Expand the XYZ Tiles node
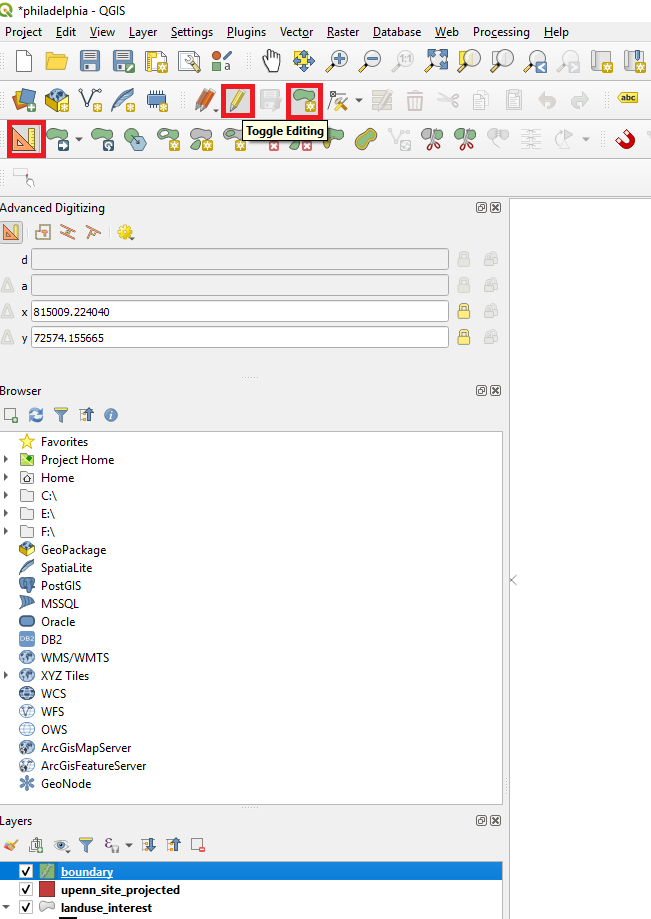Screen dimensions: 651x919 pos(6,676)
